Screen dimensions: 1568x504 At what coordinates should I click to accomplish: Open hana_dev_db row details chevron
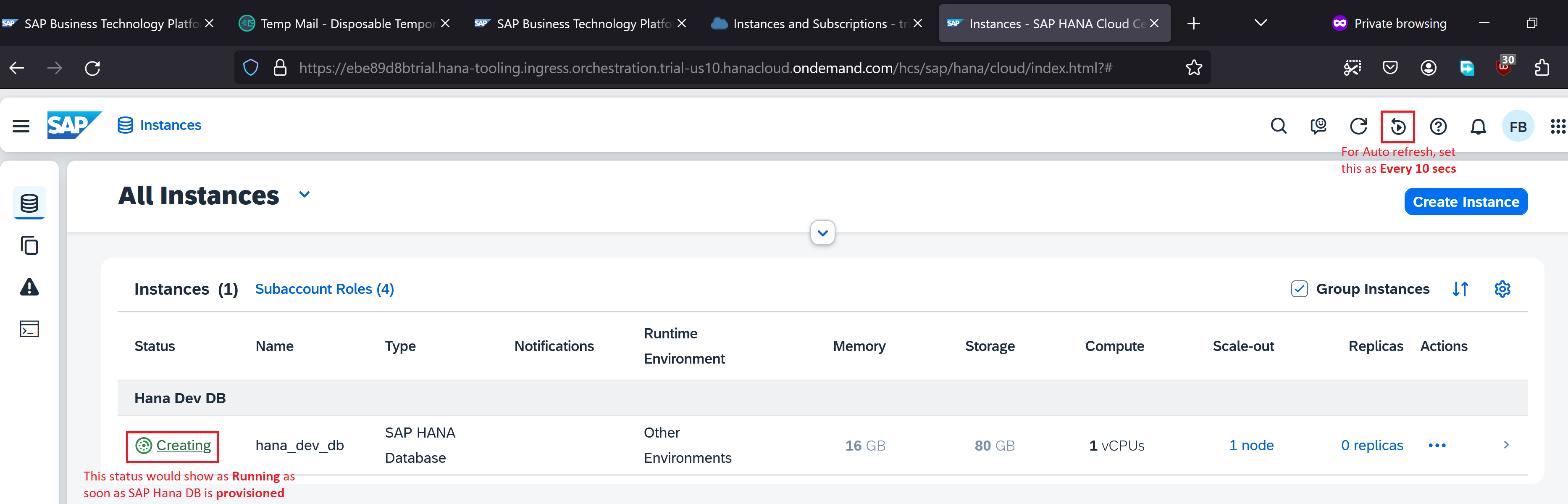(1506, 445)
